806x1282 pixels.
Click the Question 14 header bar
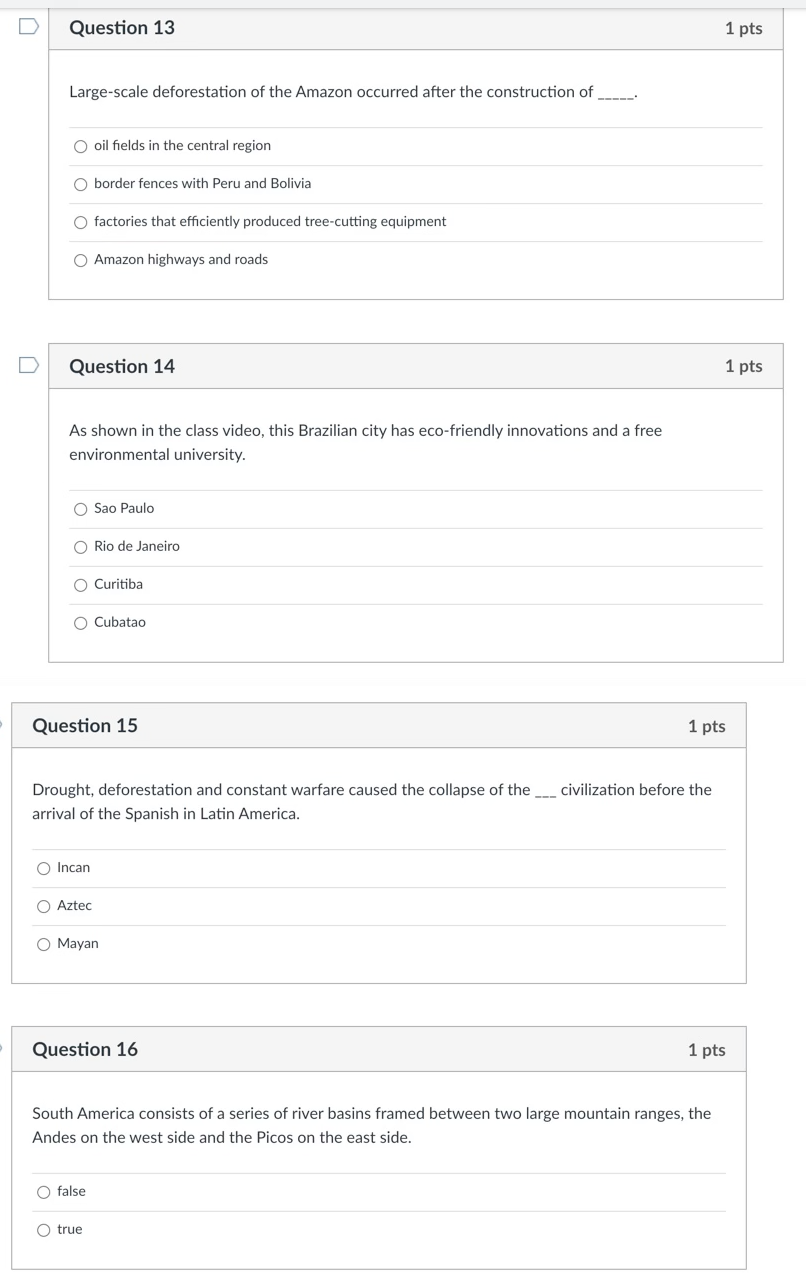[x=121, y=366]
